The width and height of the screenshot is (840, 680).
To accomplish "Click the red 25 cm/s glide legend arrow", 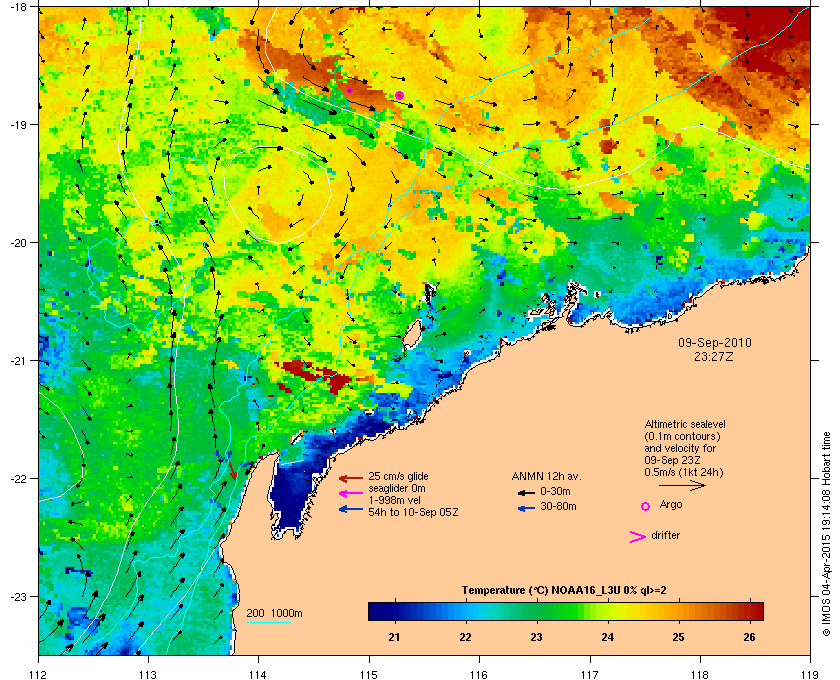I will (x=351, y=479).
